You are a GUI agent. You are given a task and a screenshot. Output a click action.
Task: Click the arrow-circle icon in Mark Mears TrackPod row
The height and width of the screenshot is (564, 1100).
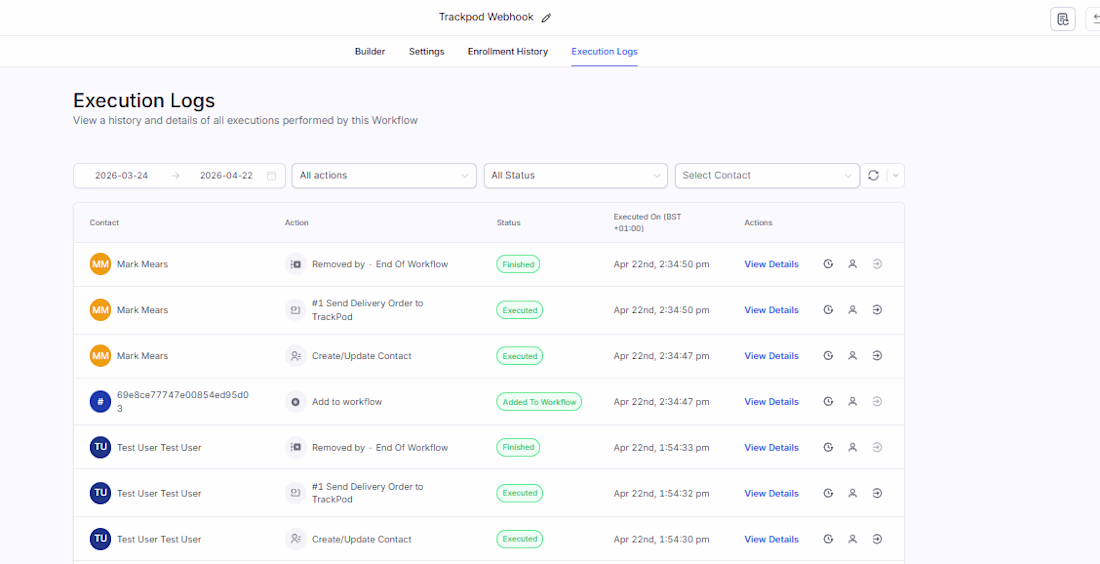pos(877,310)
